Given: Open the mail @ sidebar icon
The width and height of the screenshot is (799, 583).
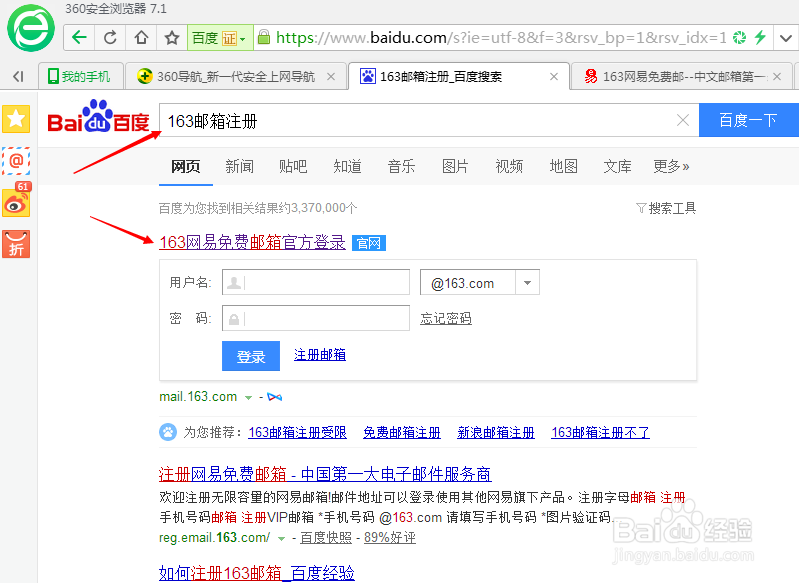Looking at the screenshot, I should 16,161.
